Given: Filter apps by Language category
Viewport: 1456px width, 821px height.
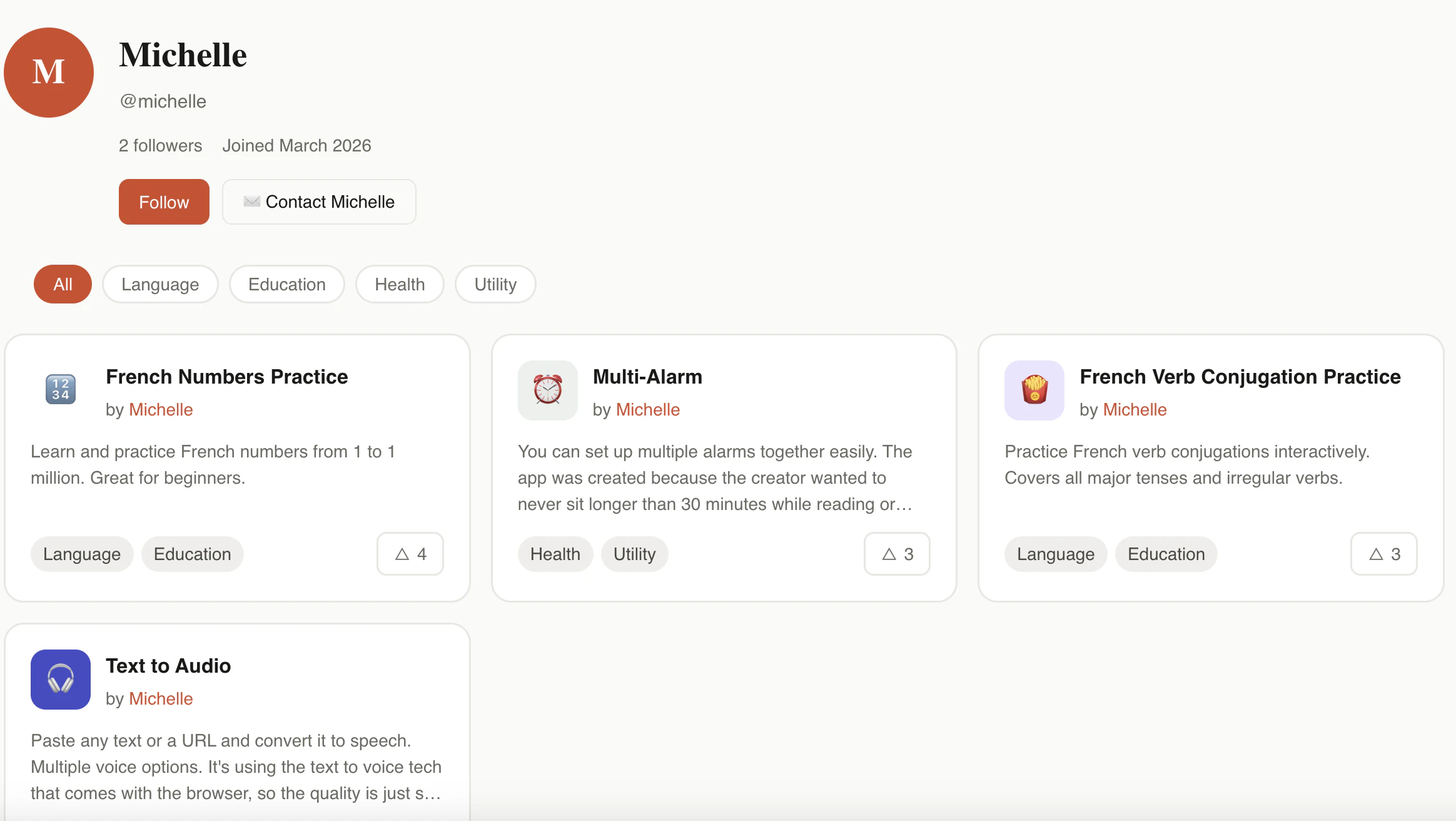Looking at the screenshot, I should pos(160,284).
